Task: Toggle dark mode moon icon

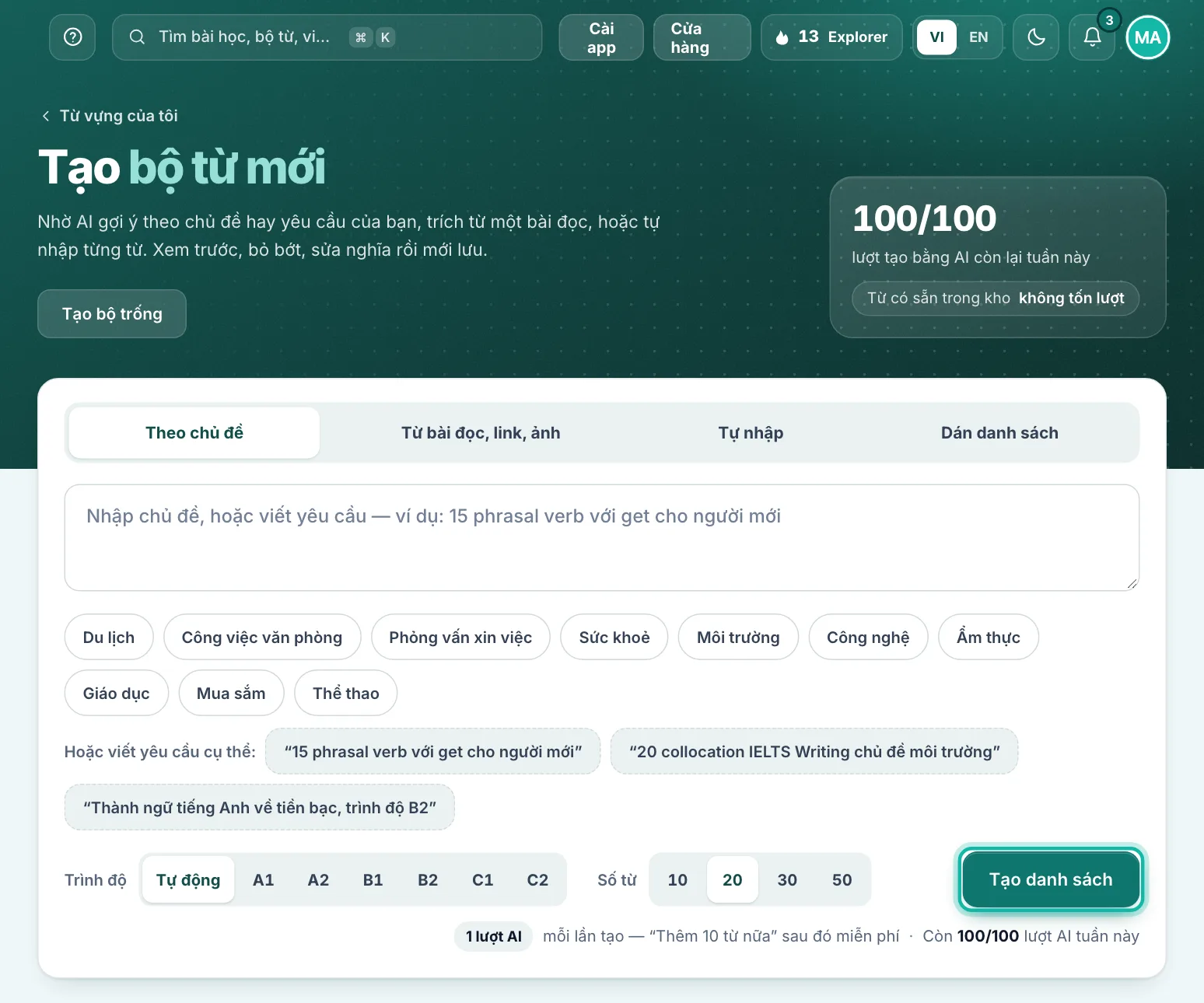Action: coord(1036,37)
